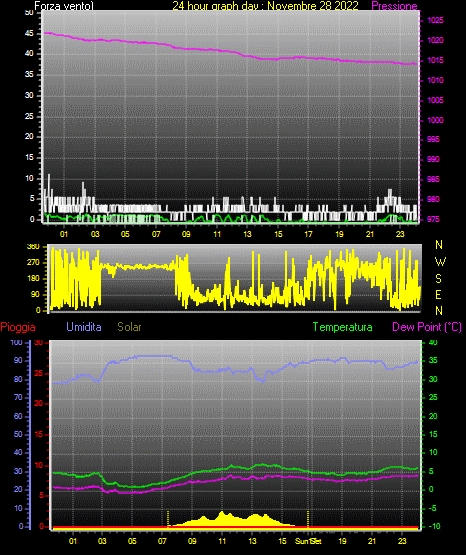This screenshot has height=555, width=466.
Task: Click the 24 hour graph day title
Action: (265, 6)
